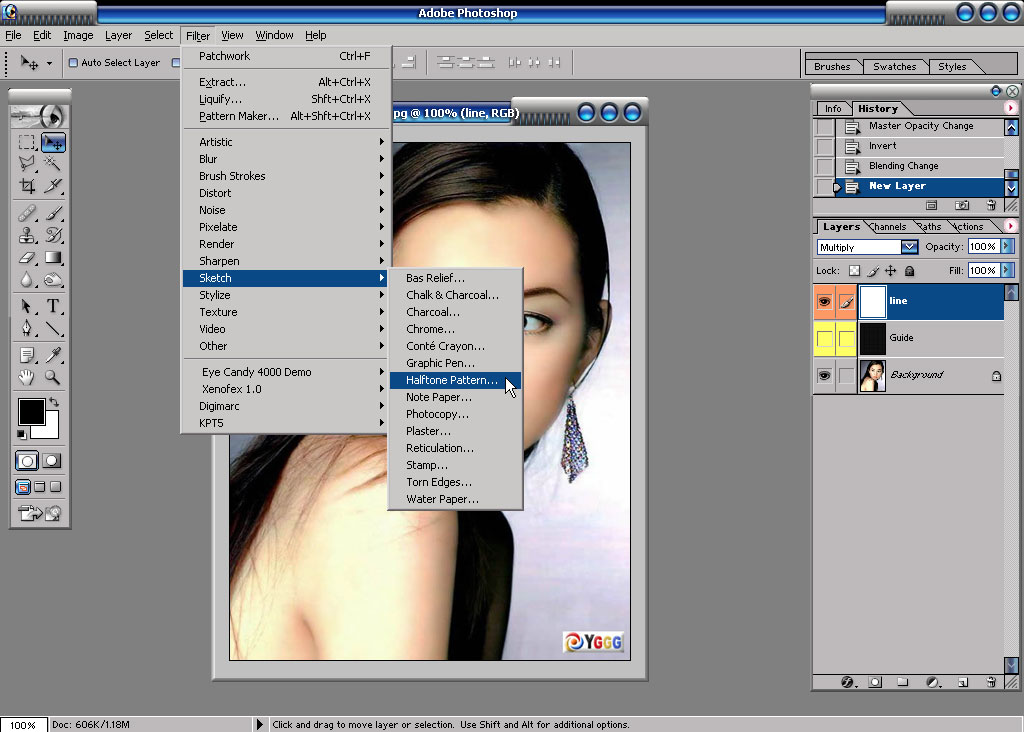The image size is (1024, 732).
Task: Select the Hand tool
Action: tap(26, 377)
